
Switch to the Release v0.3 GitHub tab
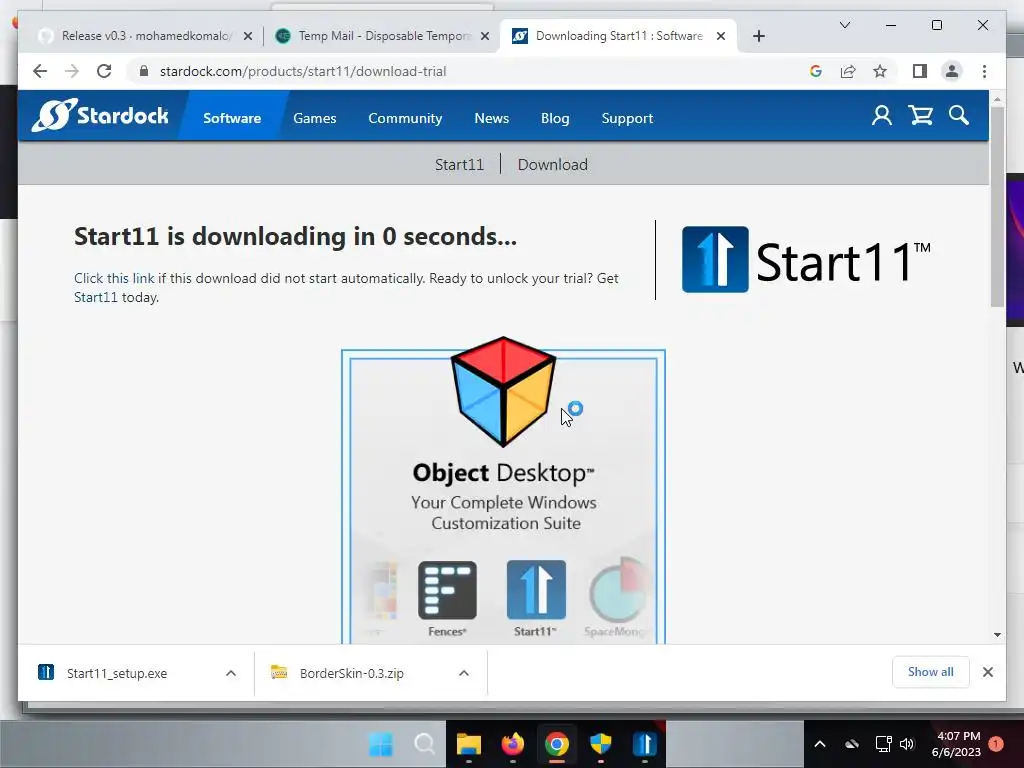point(145,36)
